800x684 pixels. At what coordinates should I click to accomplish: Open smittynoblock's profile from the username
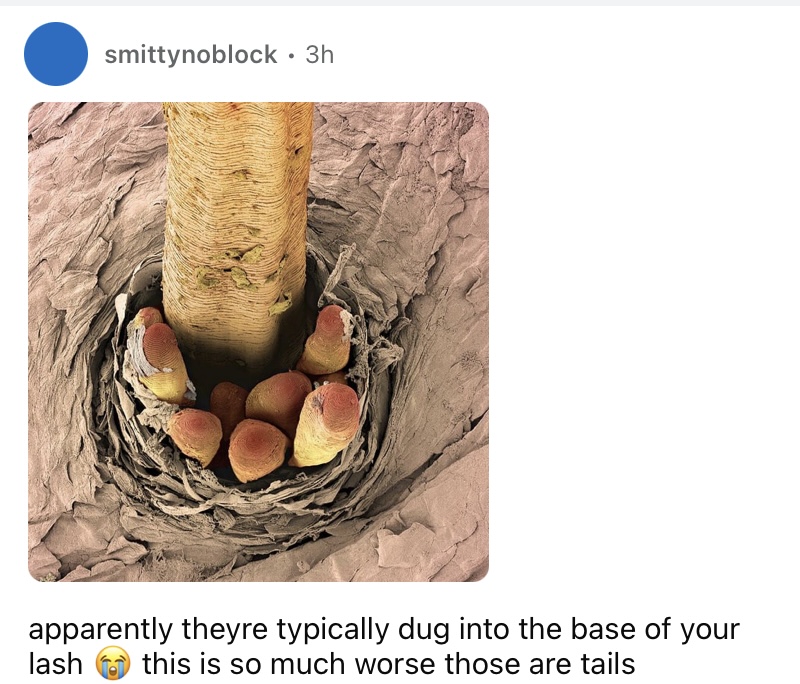pyautogui.click(x=191, y=55)
